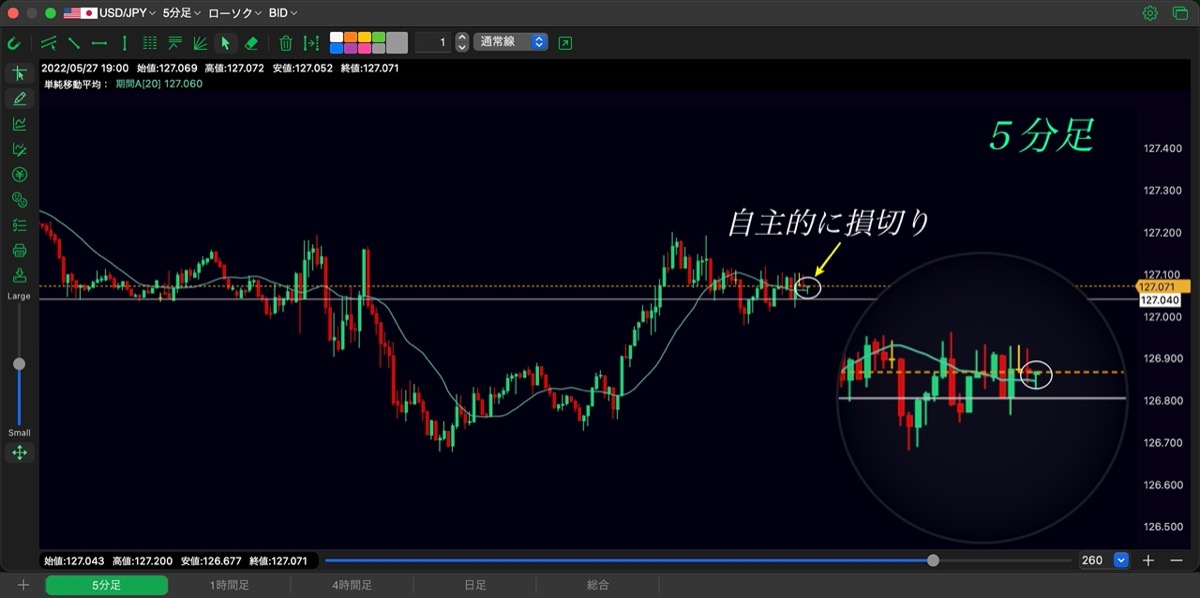Select the vertical line drawing tool

(124, 43)
